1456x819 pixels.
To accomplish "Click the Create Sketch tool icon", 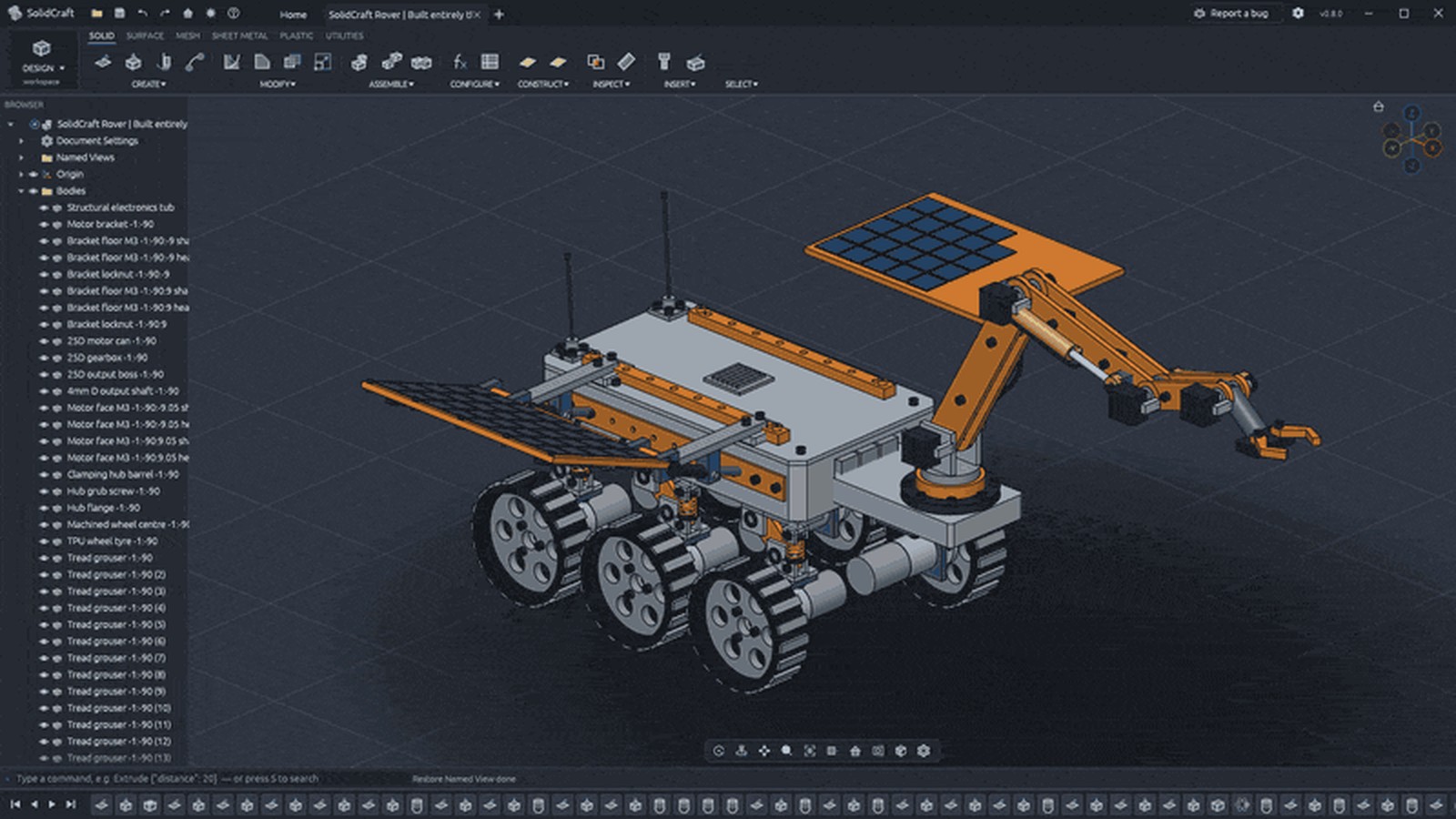I will click(x=103, y=62).
